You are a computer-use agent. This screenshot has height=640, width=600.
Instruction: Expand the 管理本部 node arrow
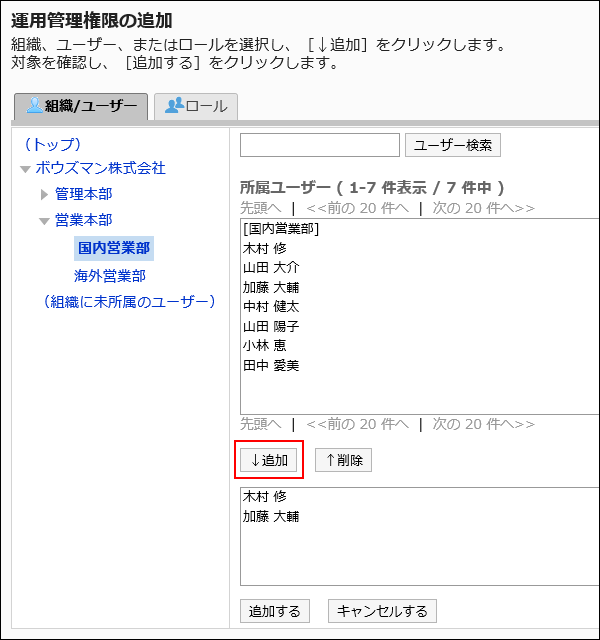[44, 194]
